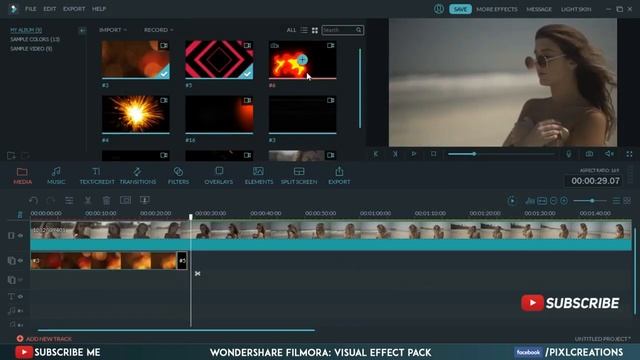Click the redo icon above the timeline
The width and height of the screenshot is (640, 360).
click(x=51, y=200)
